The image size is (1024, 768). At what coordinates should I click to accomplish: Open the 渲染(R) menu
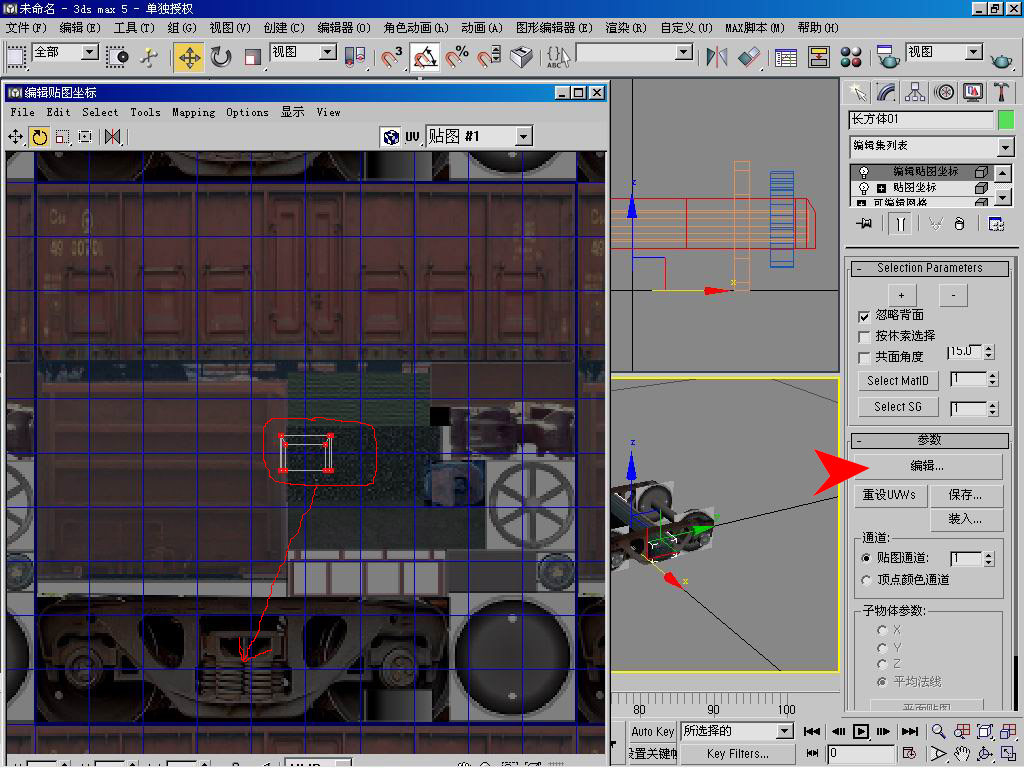click(625, 28)
